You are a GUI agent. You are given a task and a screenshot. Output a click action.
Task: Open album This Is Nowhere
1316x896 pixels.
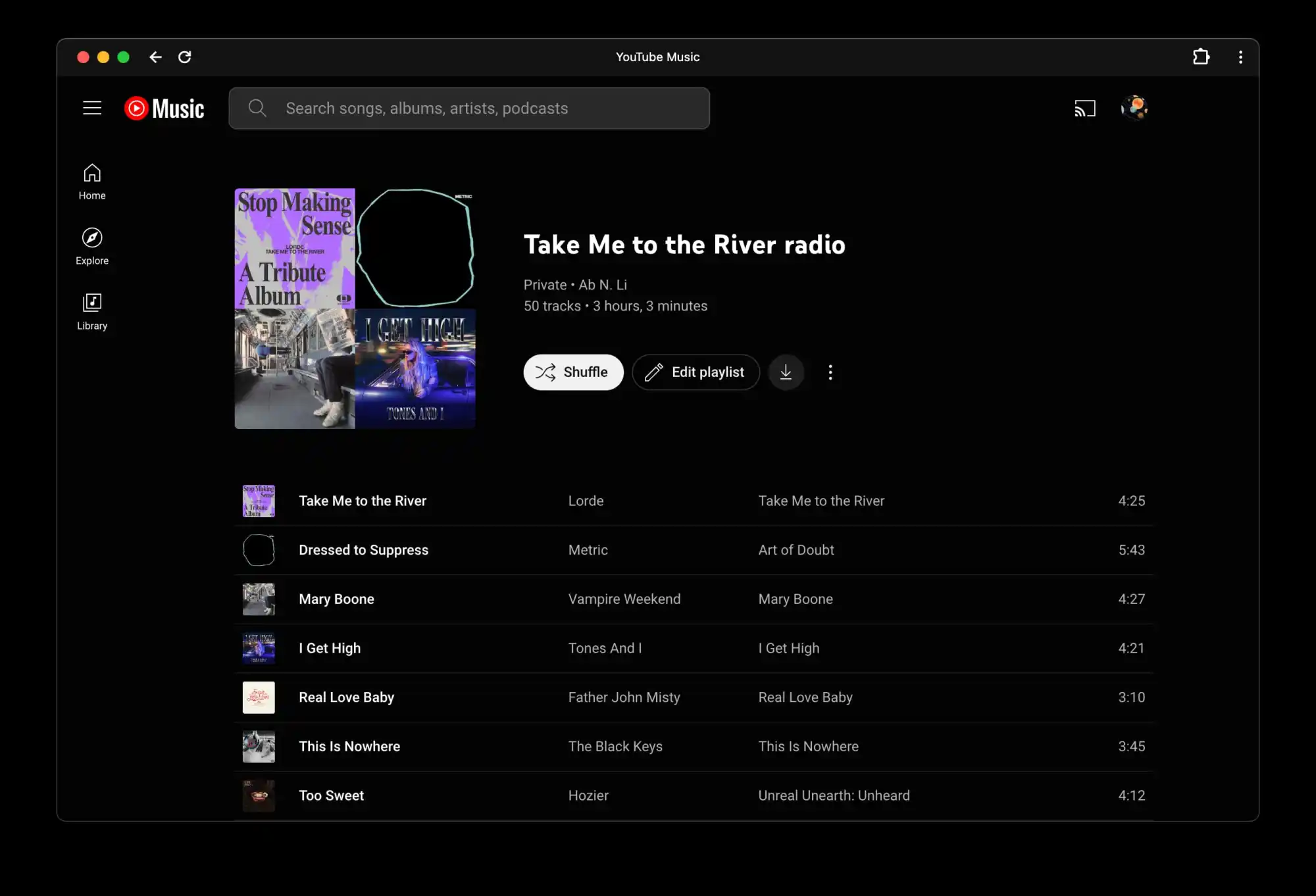[x=808, y=747]
